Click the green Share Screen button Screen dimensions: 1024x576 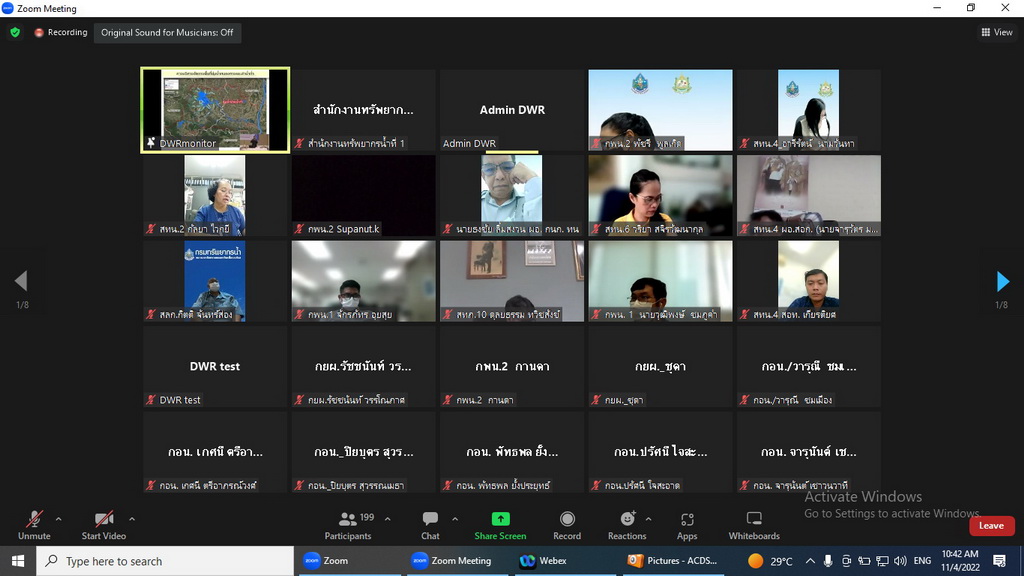pos(500,526)
